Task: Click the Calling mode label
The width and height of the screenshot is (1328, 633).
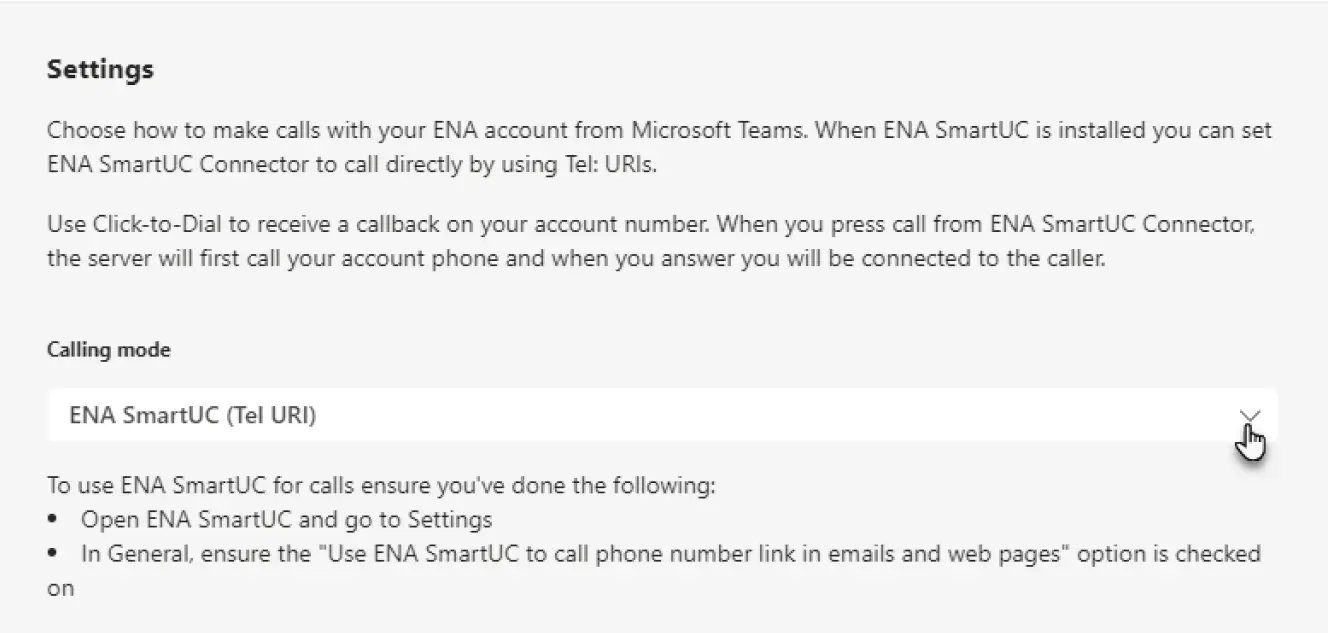Action: (109, 349)
